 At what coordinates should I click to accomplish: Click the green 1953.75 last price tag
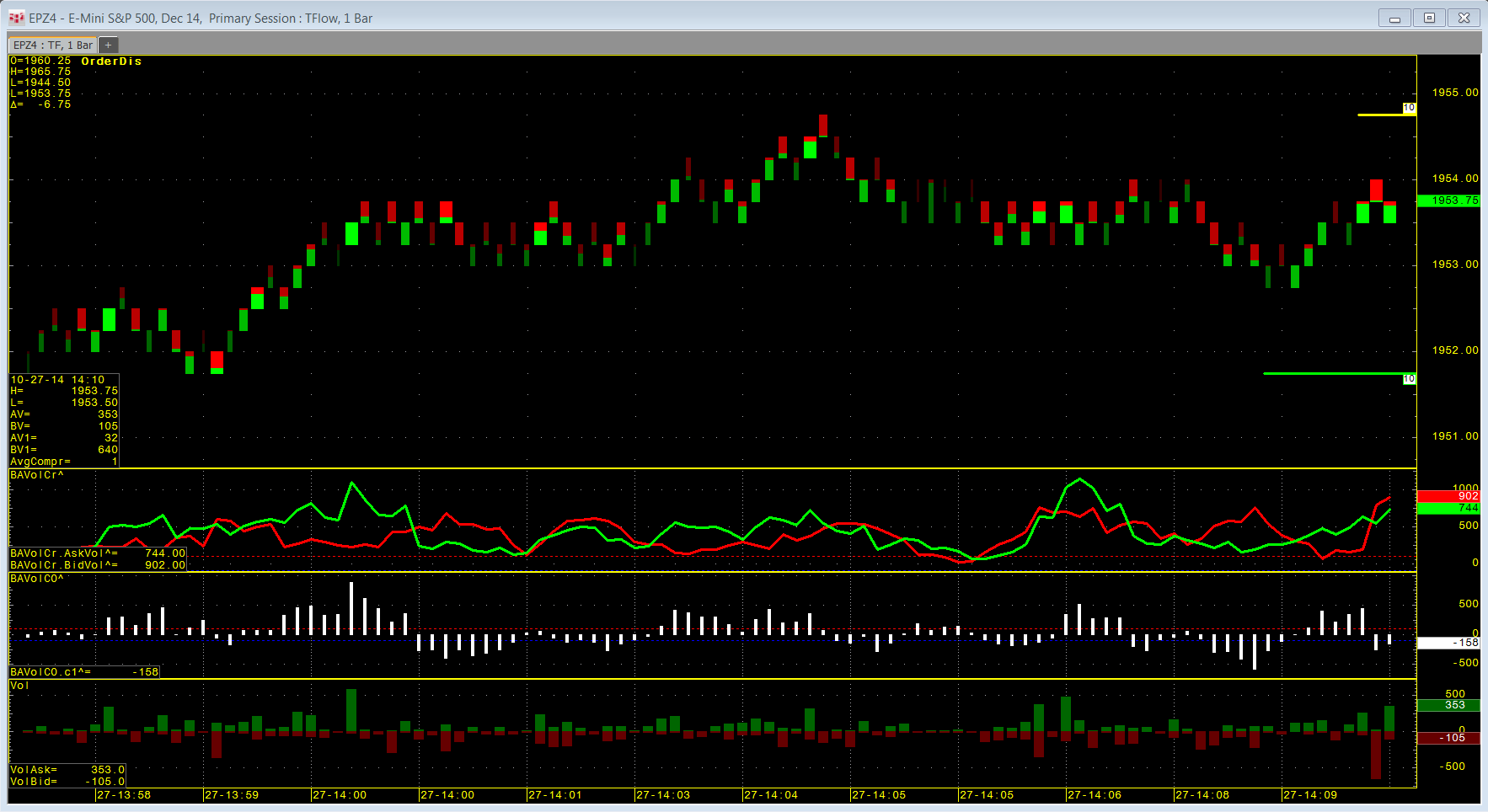[1449, 200]
